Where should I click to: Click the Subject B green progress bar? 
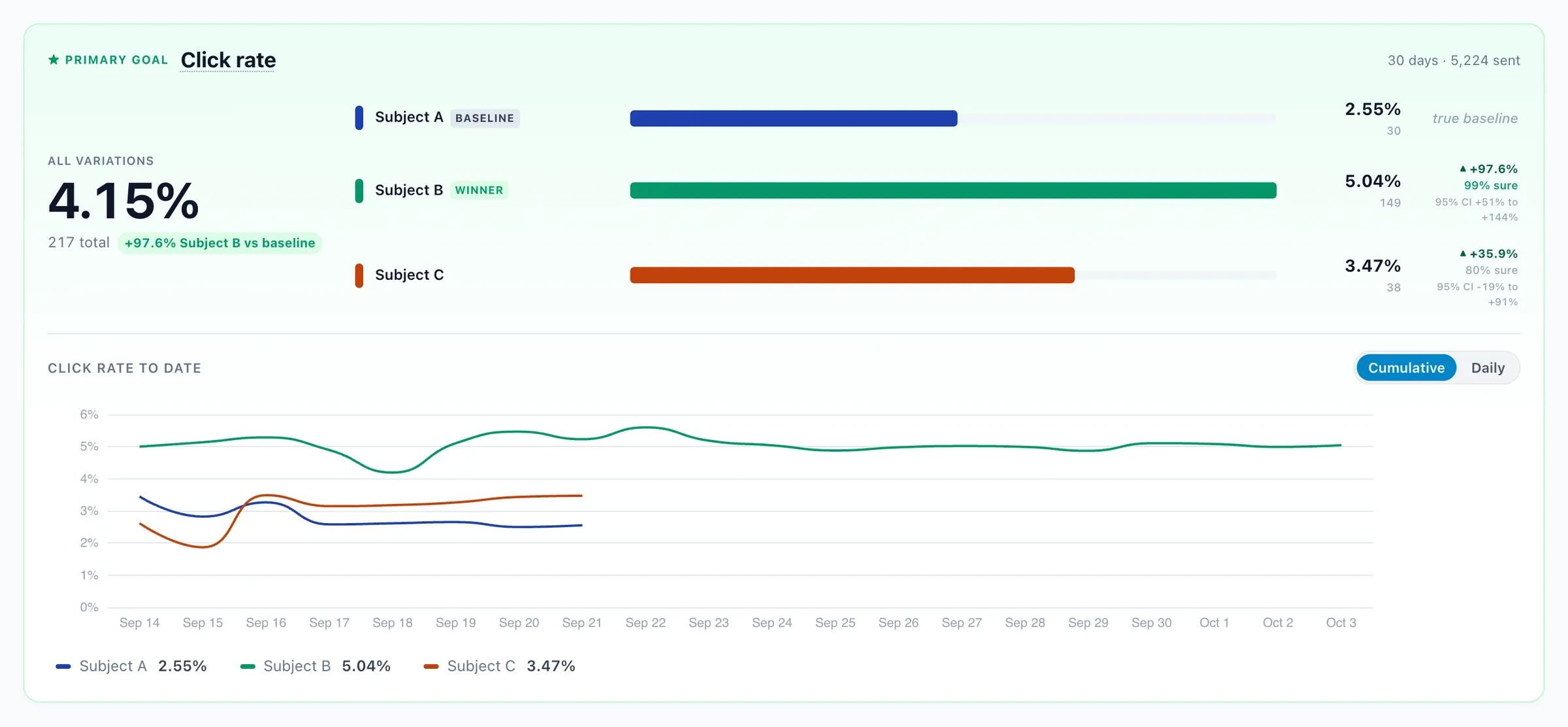[953, 190]
